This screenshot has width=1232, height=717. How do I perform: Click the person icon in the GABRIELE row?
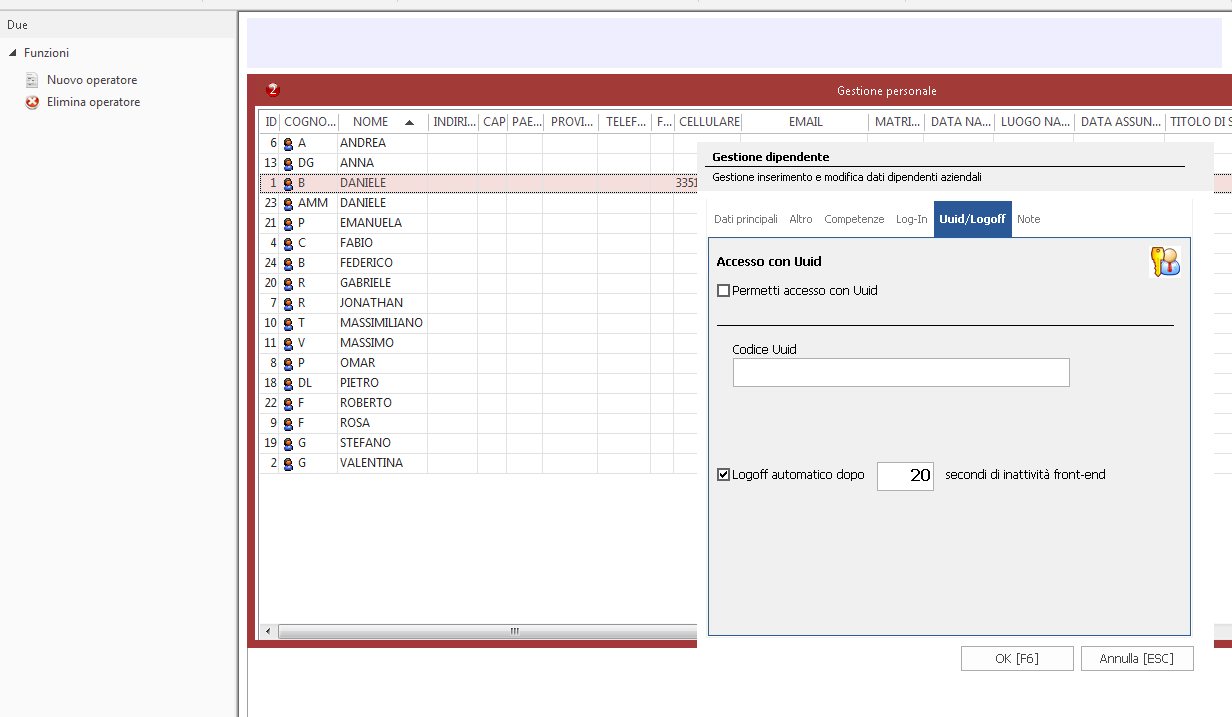288,284
